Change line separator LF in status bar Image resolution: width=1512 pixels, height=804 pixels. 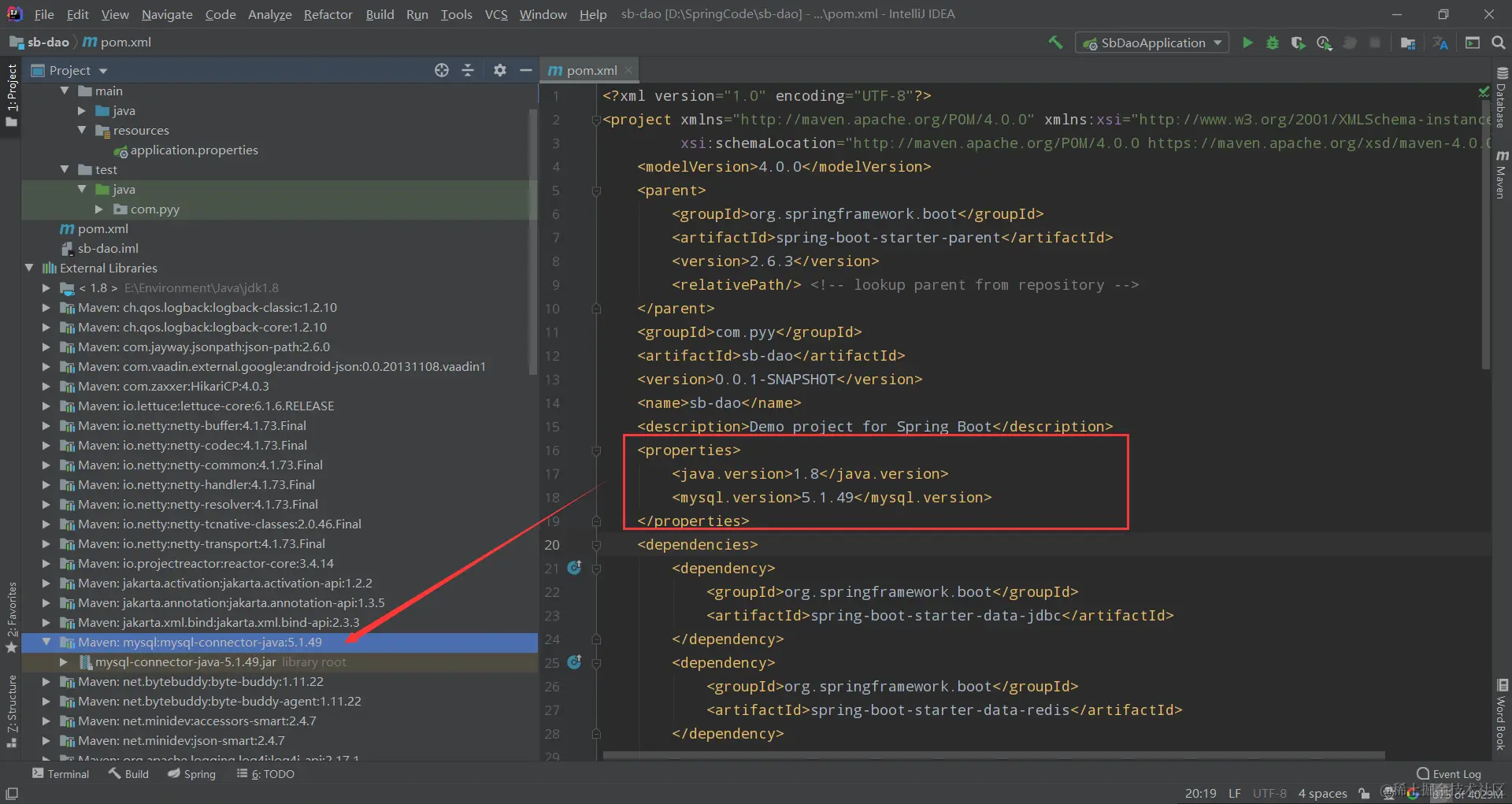[1235, 794]
